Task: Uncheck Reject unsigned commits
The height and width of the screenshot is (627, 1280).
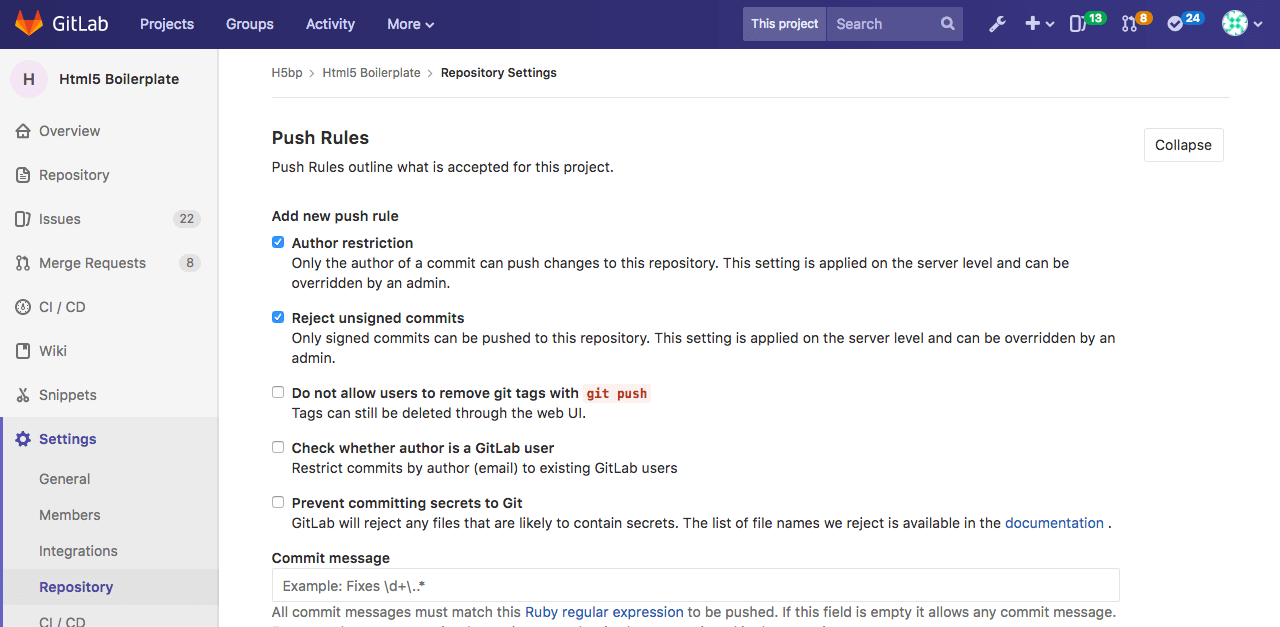Action: click(278, 317)
